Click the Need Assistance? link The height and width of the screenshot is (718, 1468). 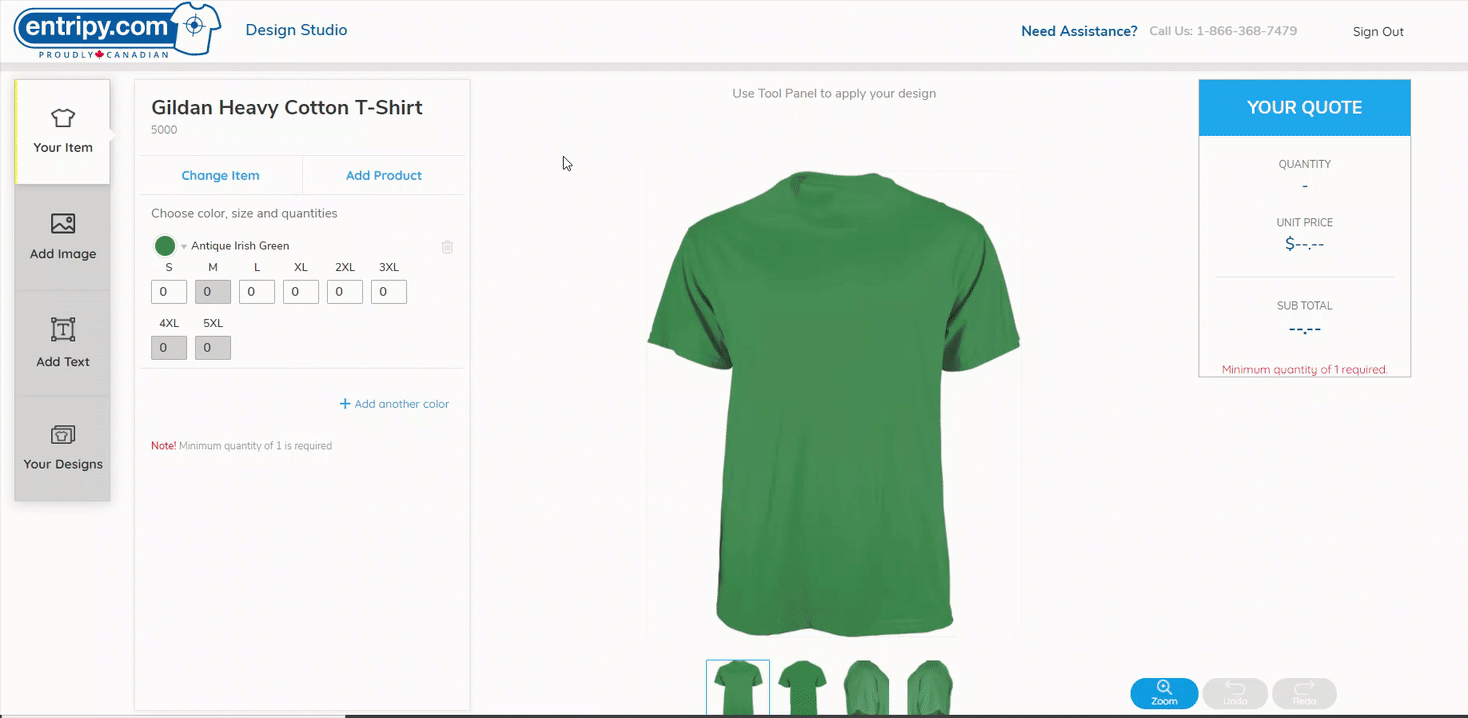click(x=1079, y=31)
